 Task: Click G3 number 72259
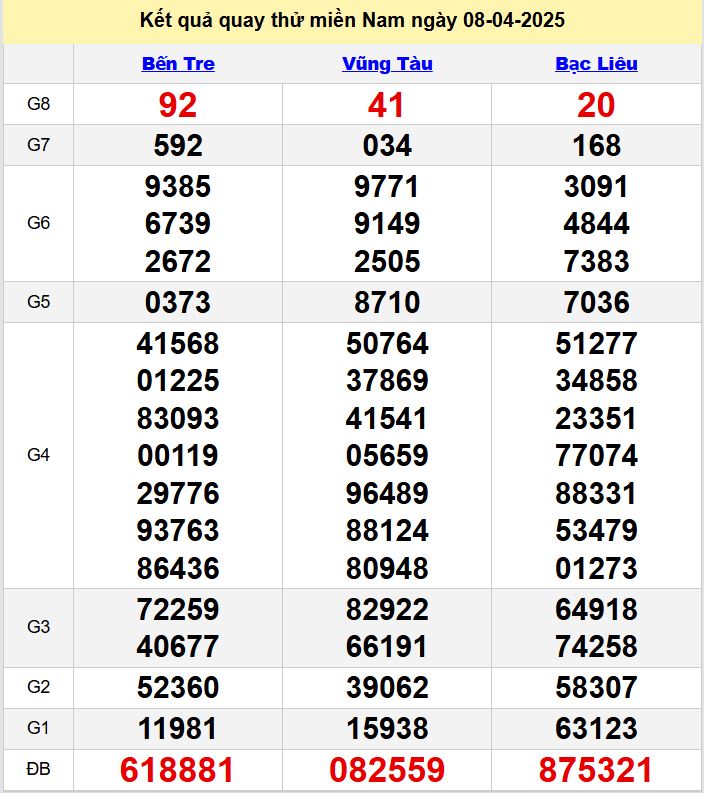click(x=178, y=609)
